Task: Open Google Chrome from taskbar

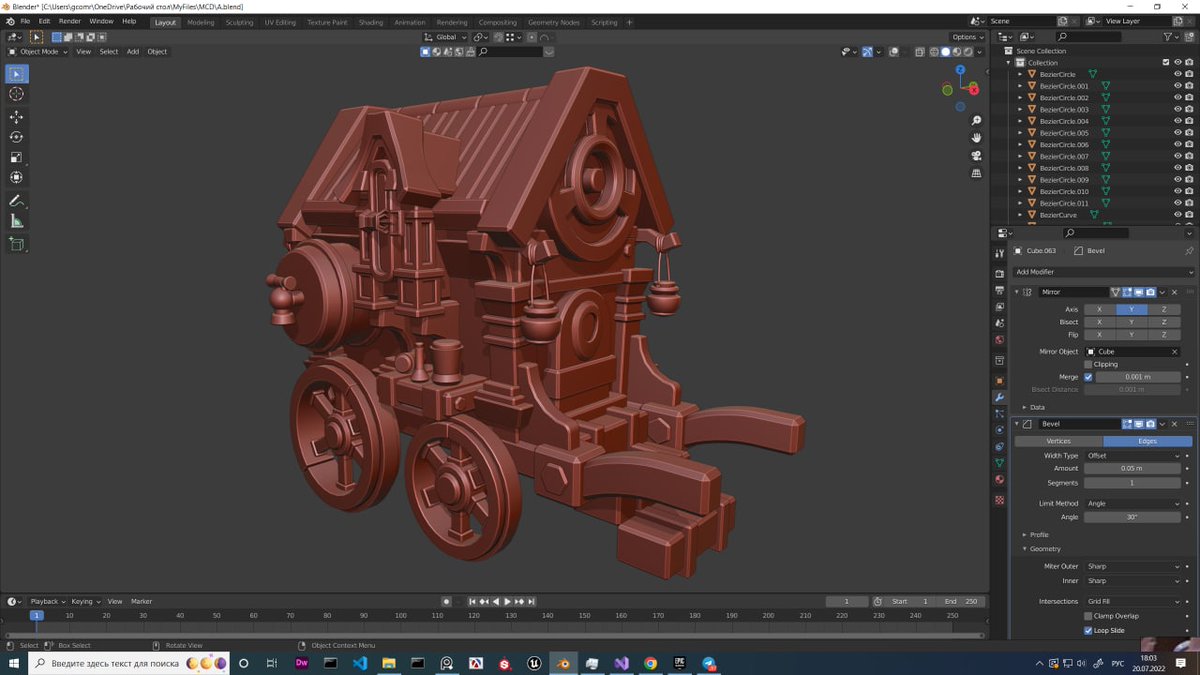Action: (651, 663)
